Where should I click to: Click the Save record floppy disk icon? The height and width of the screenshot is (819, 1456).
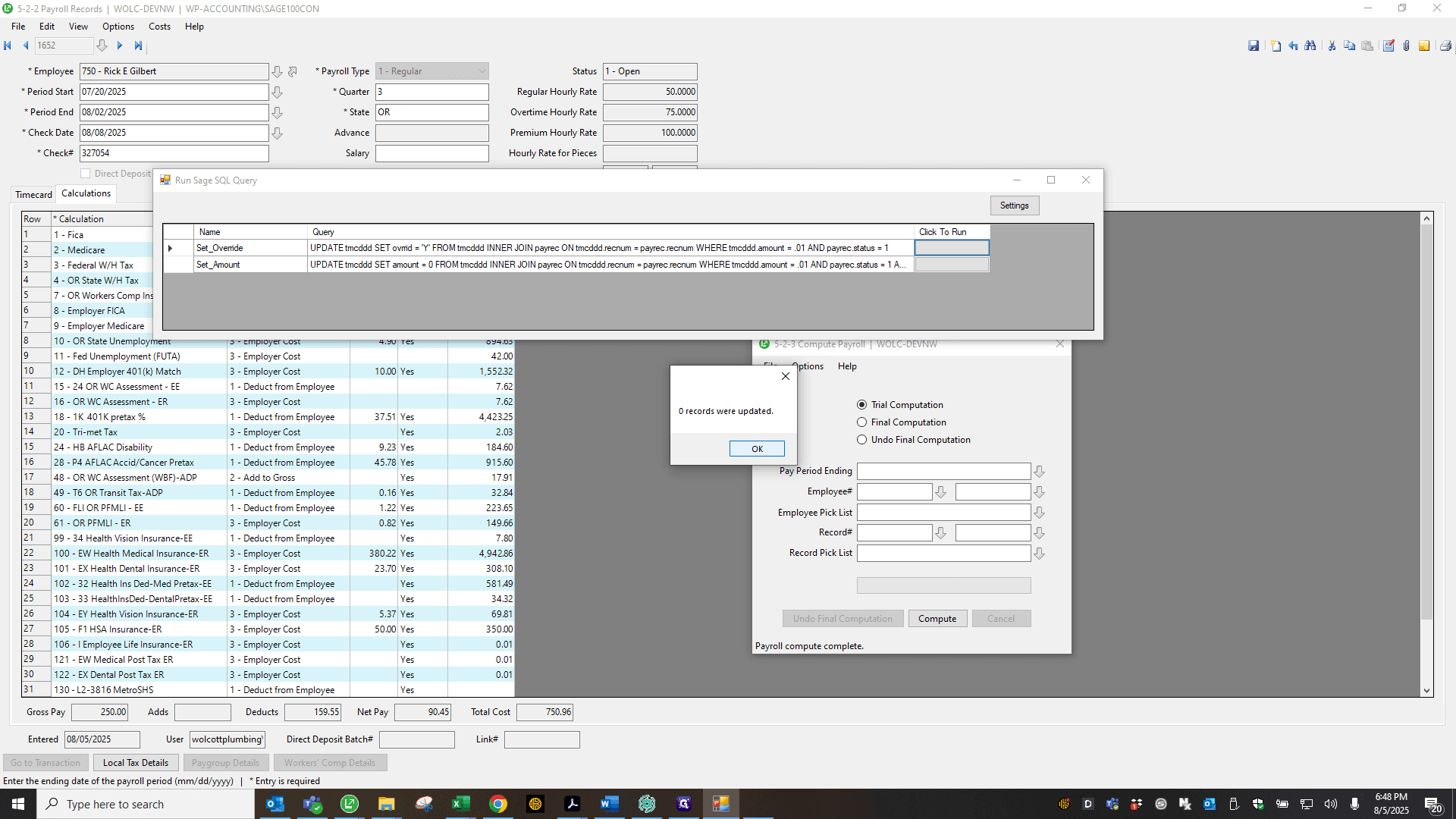[x=1254, y=46]
